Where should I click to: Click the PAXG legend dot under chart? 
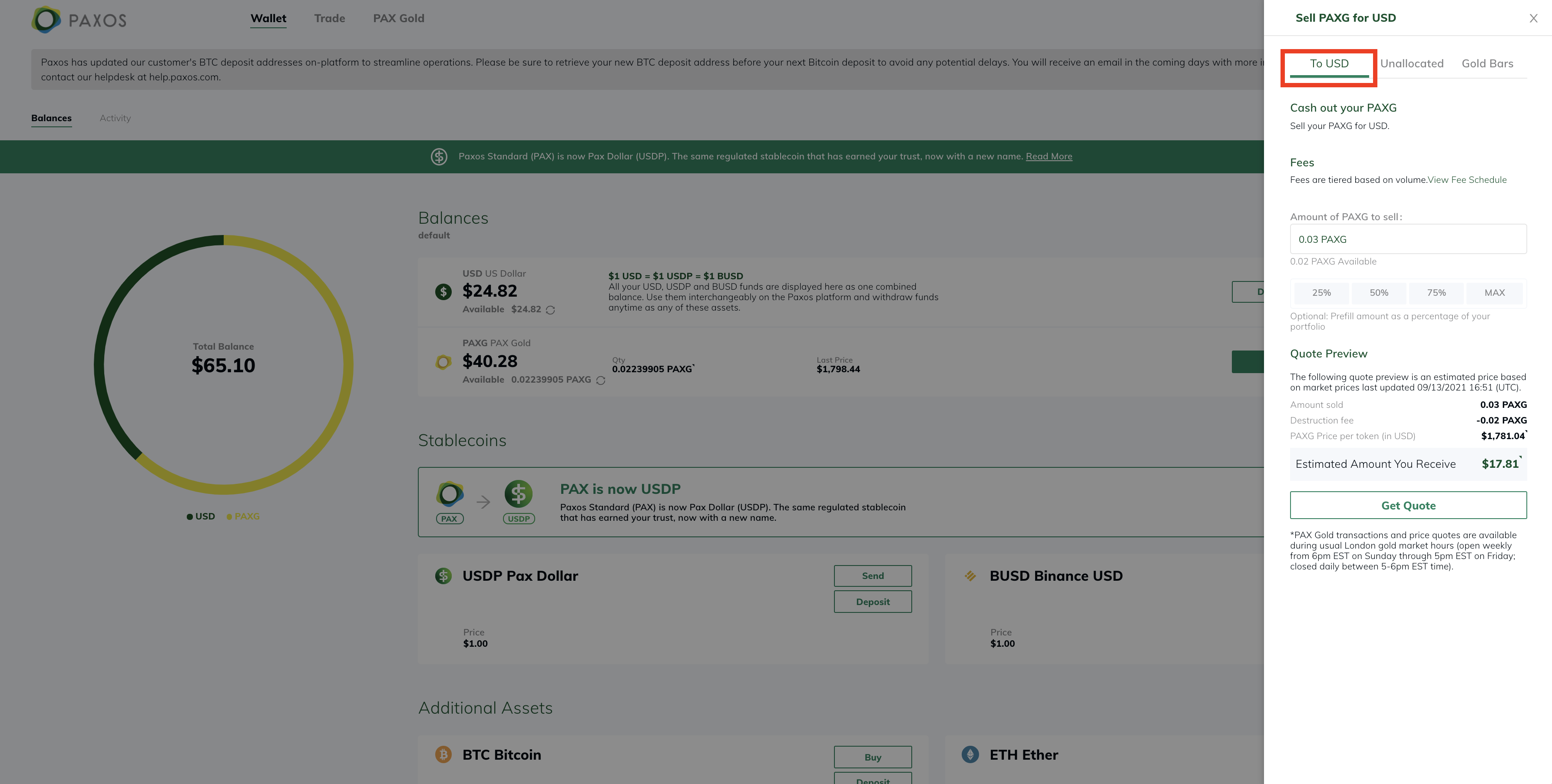click(x=229, y=517)
